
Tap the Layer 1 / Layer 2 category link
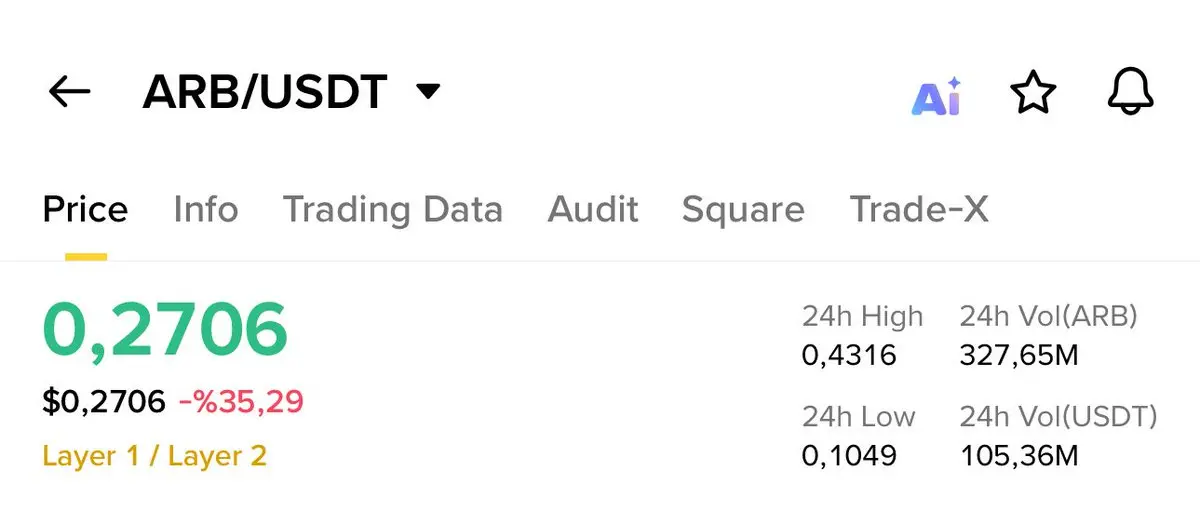click(154, 457)
